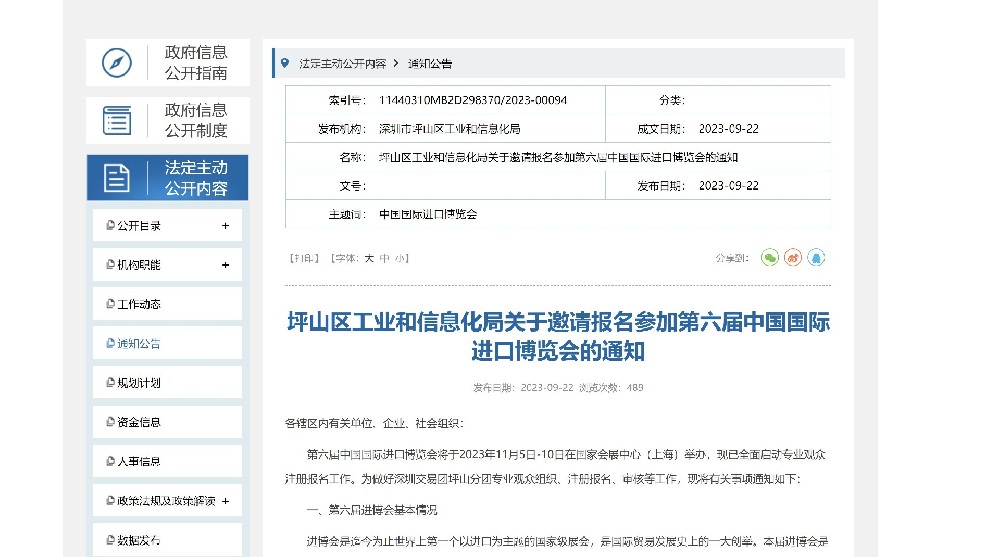Click the heading 一、第六届进博会基本情况
The image size is (1000, 557).
[x=372, y=510]
